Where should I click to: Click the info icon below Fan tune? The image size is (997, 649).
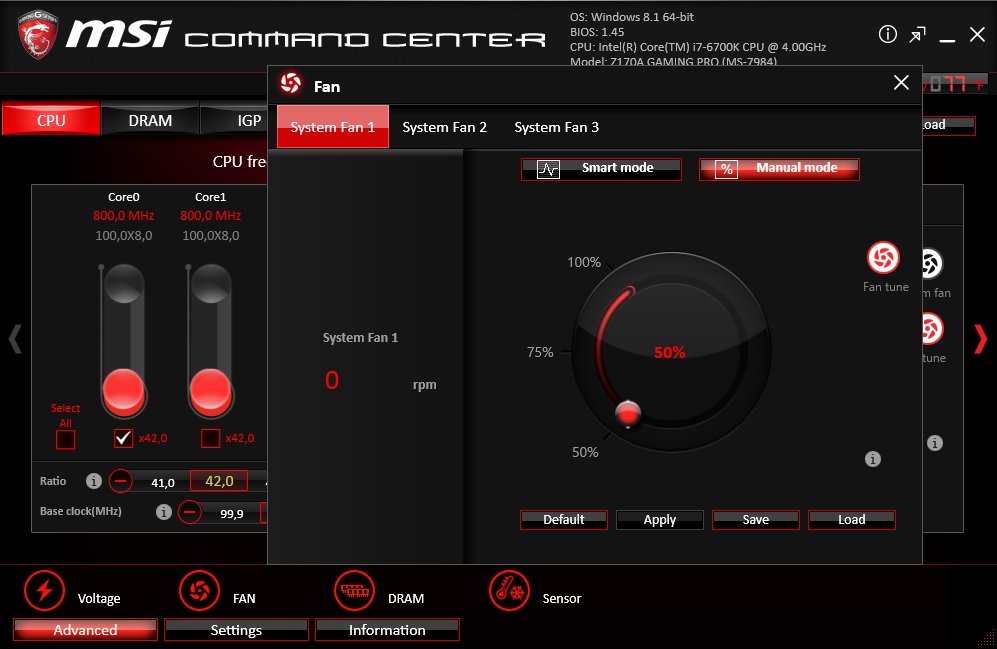873,459
